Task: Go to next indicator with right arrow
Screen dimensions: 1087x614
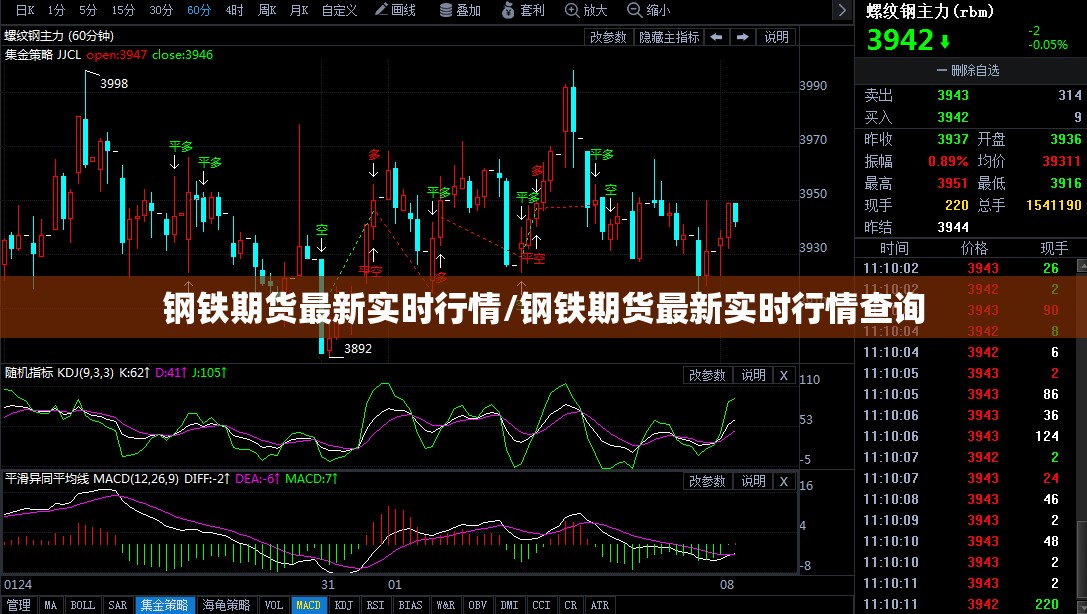Action: tap(742, 37)
